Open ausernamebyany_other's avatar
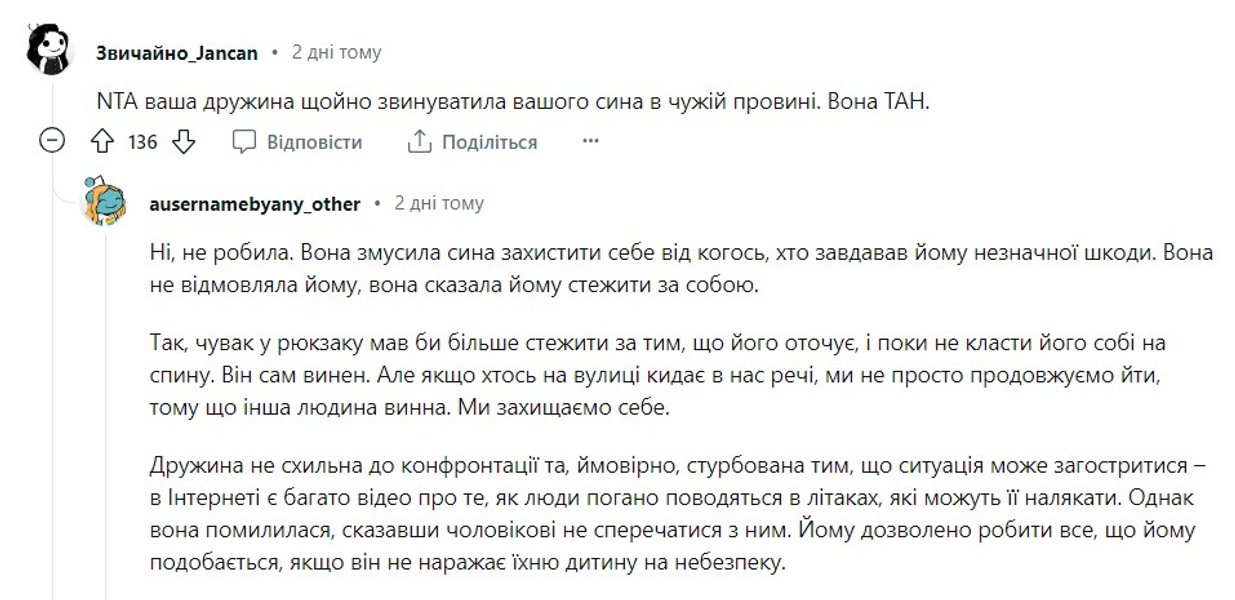Screen dimensions: 1235x600 click(106, 203)
